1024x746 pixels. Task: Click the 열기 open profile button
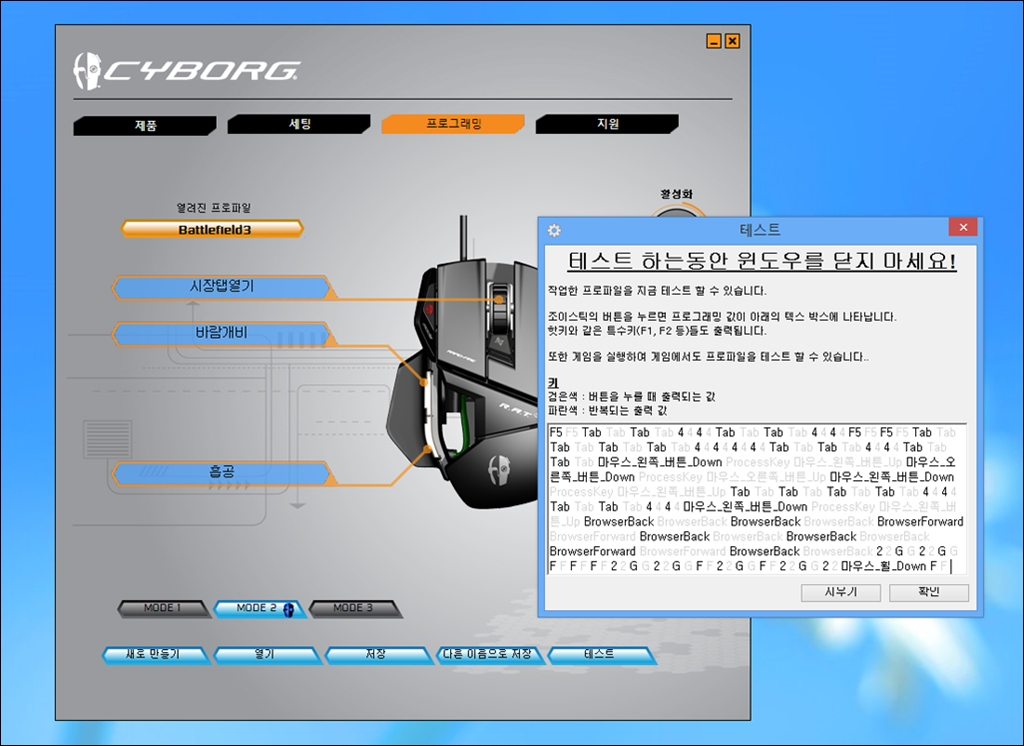267,655
